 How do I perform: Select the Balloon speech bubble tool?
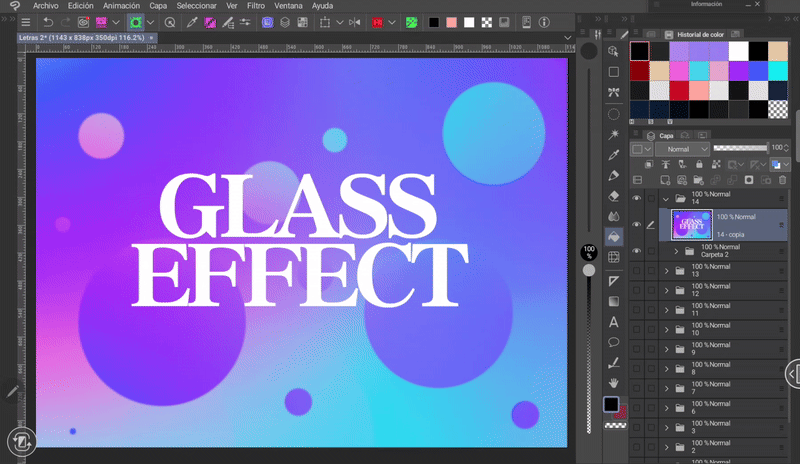click(614, 343)
